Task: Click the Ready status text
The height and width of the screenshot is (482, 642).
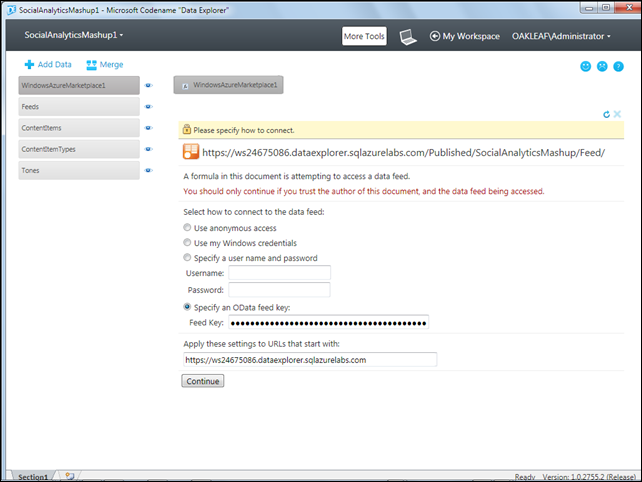Action: tap(525, 477)
